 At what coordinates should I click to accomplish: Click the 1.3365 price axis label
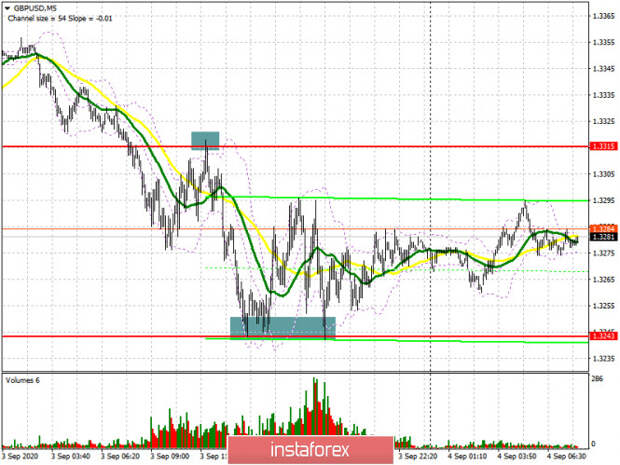click(602, 17)
